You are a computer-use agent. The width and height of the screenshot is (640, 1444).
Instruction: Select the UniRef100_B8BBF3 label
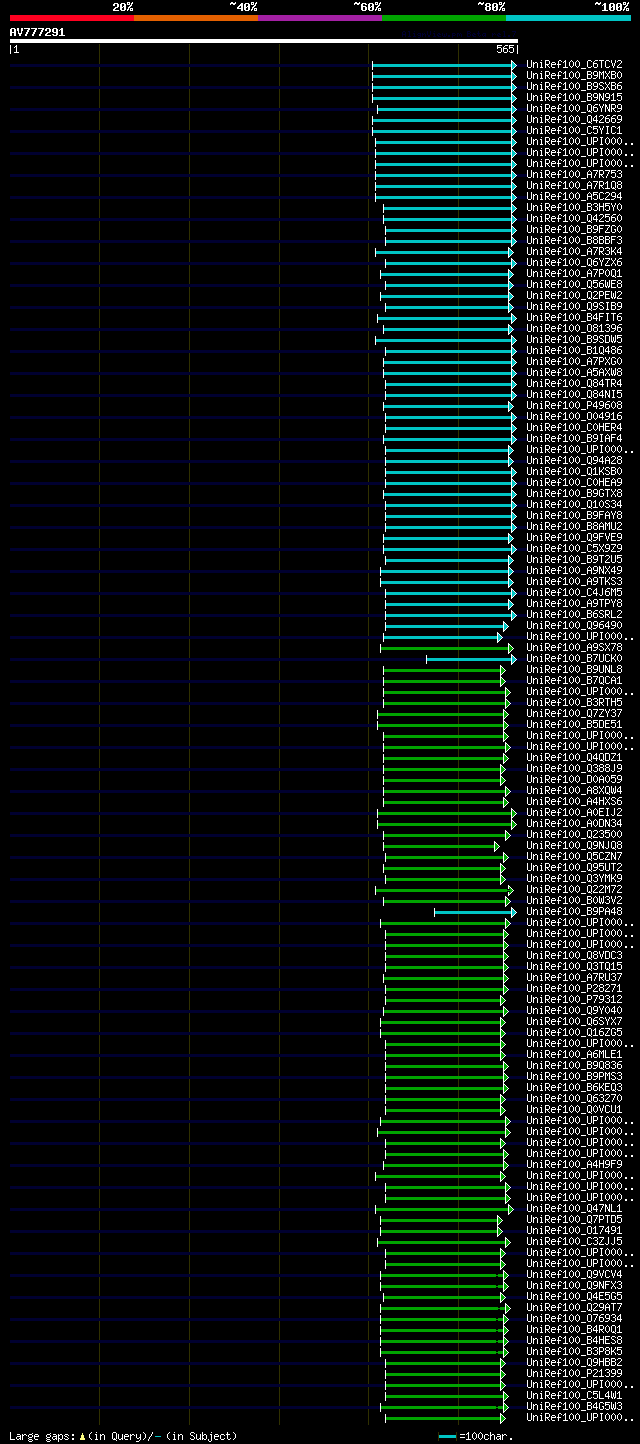click(574, 240)
